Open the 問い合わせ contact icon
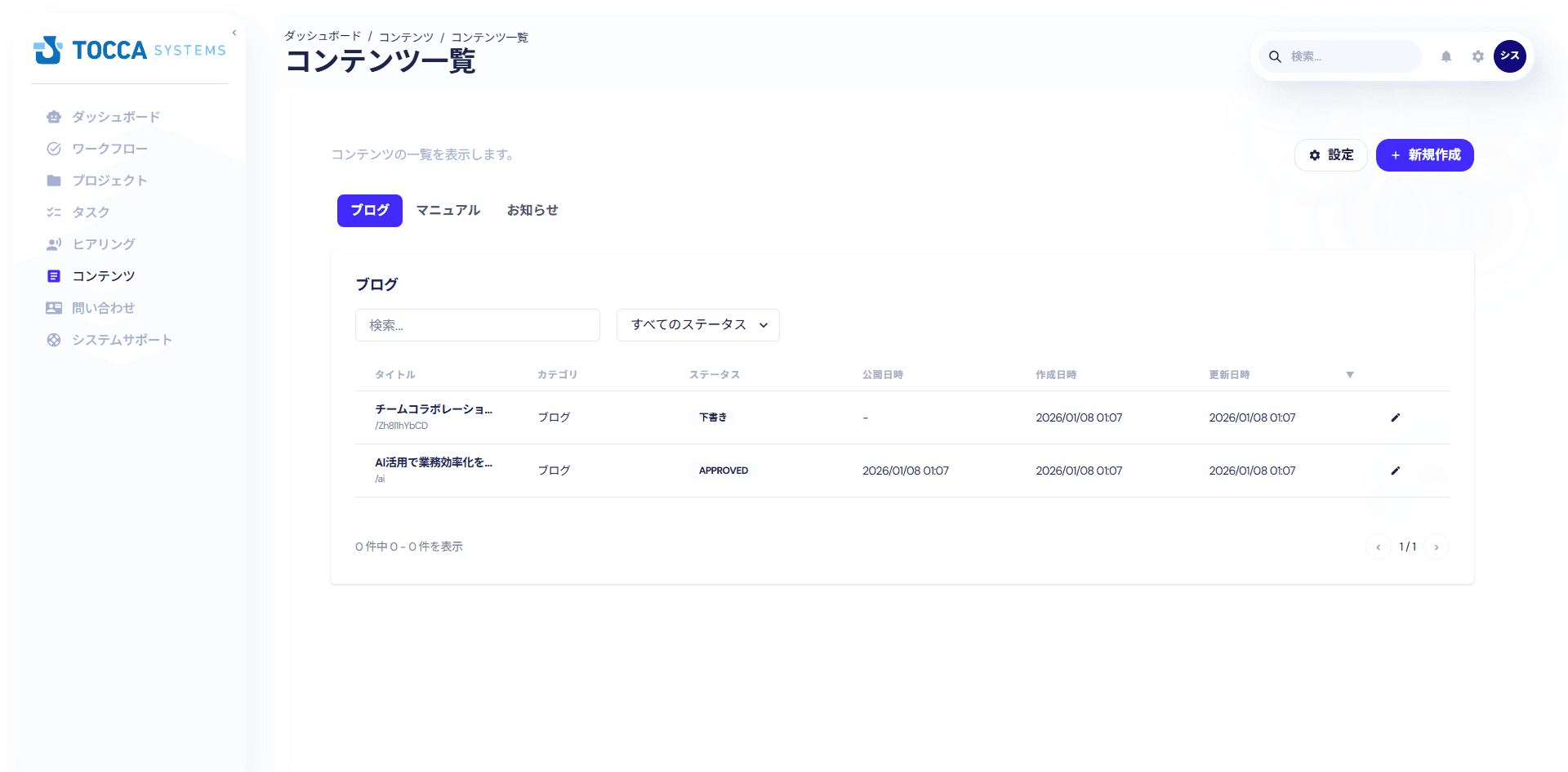The image size is (1568, 772). pyautogui.click(x=53, y=307)
